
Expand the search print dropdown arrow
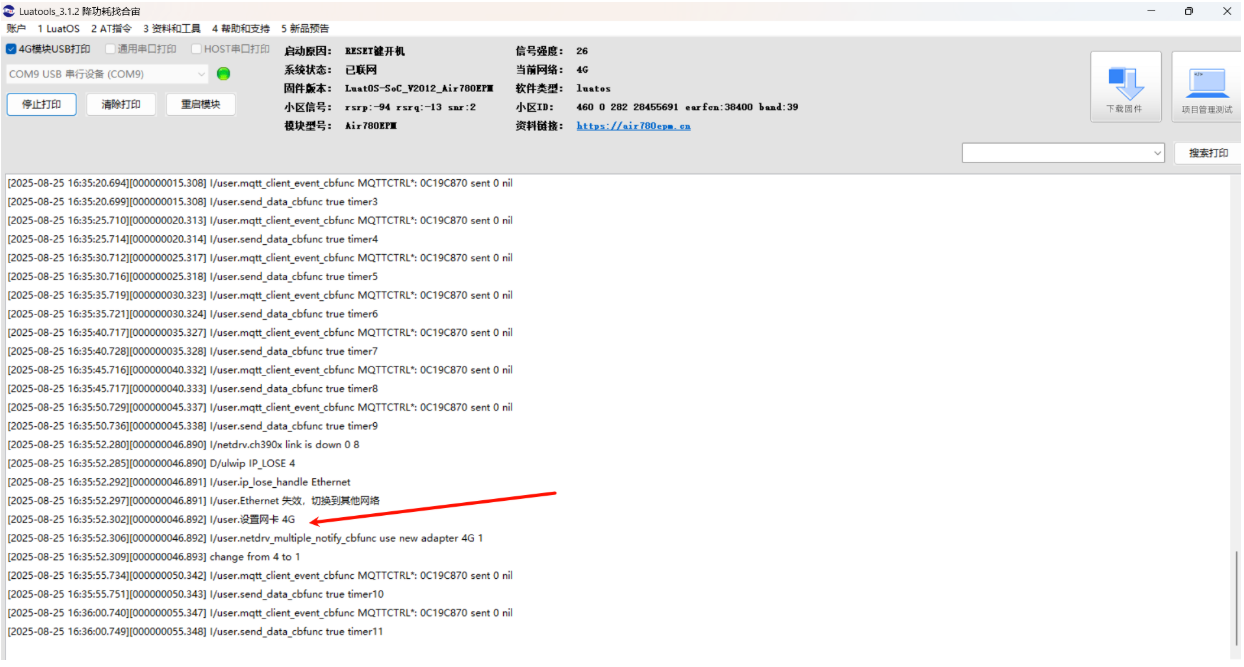coord(1158,153)
